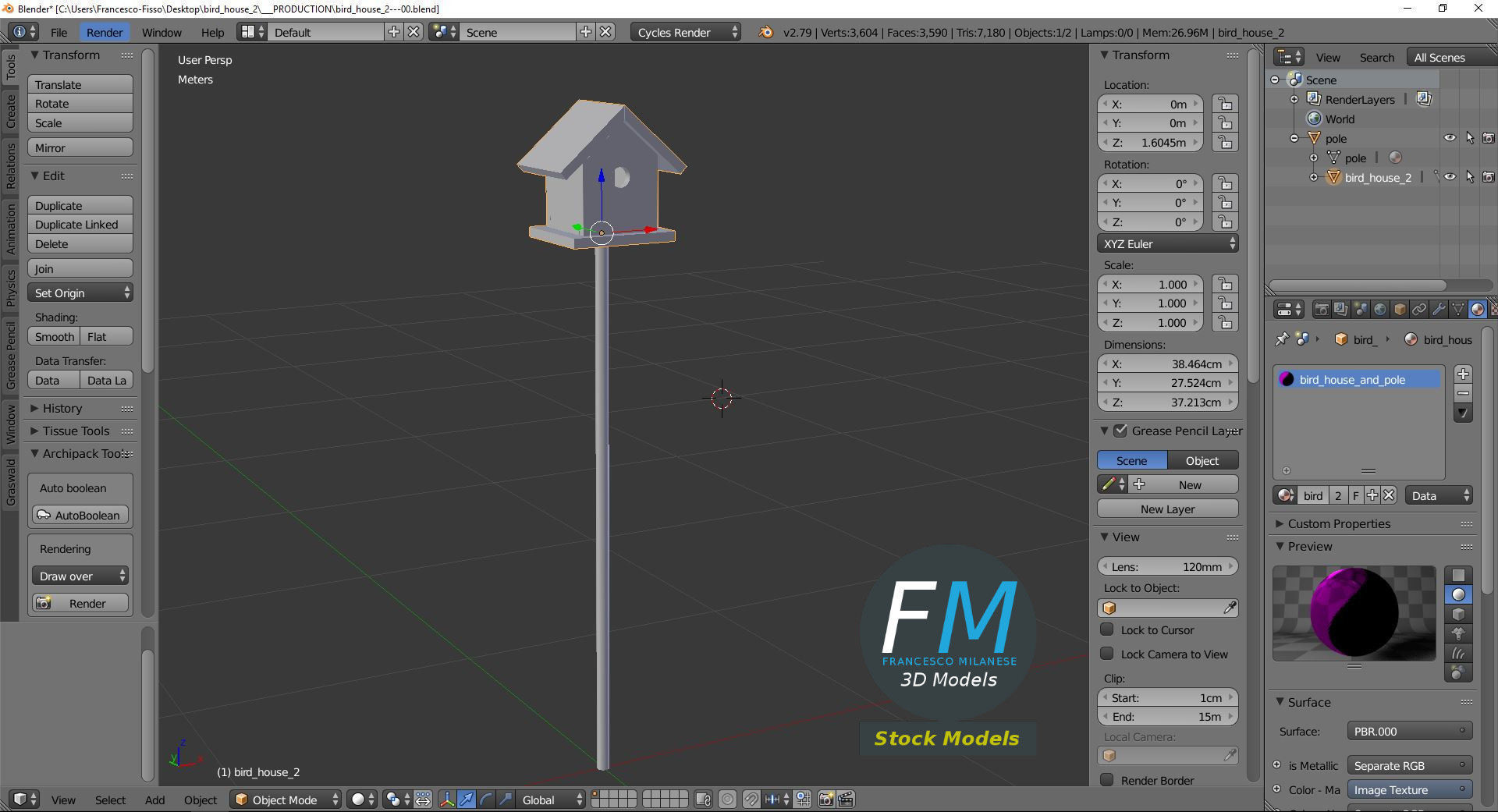Adjust the Clip End 15m field

(1167, 716)
